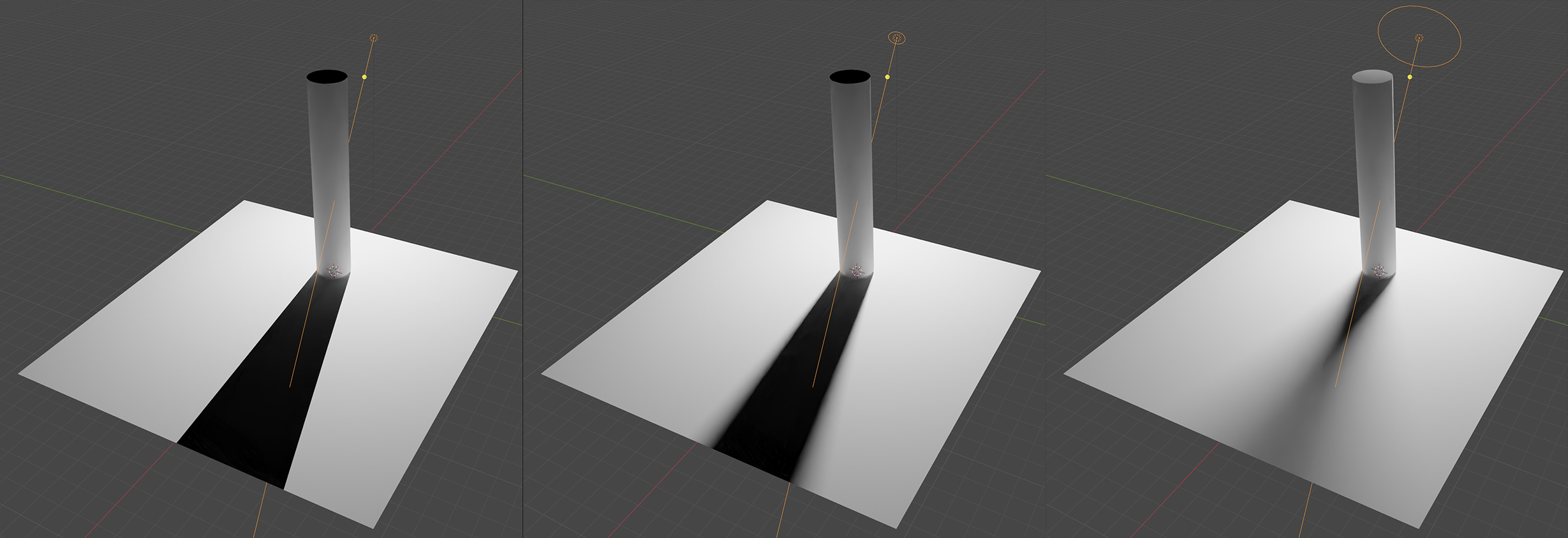Click the 3D cursor in the left viewport
Screen dimensions: 1568x538
pos(334,271)
